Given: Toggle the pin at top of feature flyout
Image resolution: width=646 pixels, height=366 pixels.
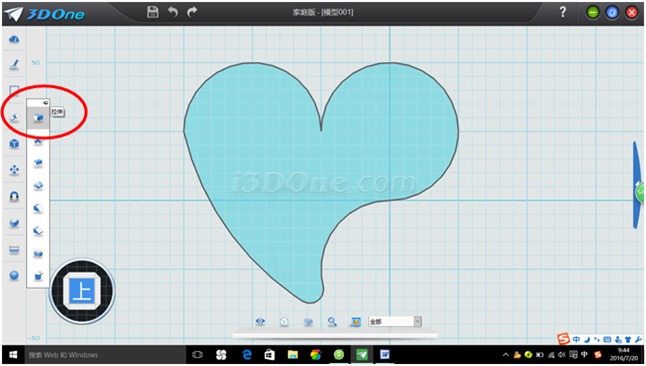Looking at the screenshot, I should tap(45, 102).
